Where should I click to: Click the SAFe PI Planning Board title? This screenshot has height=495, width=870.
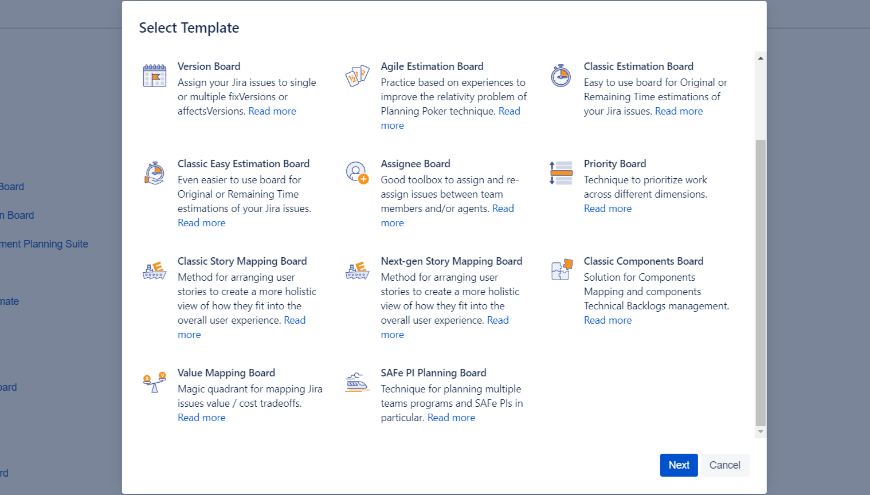(433, 373)
